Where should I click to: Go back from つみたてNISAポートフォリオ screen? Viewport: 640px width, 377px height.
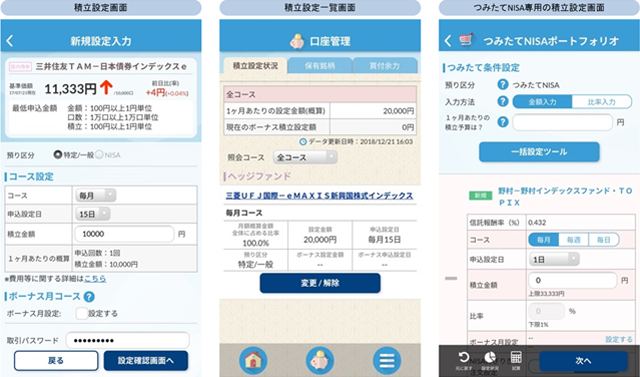[x=448, y=40]
